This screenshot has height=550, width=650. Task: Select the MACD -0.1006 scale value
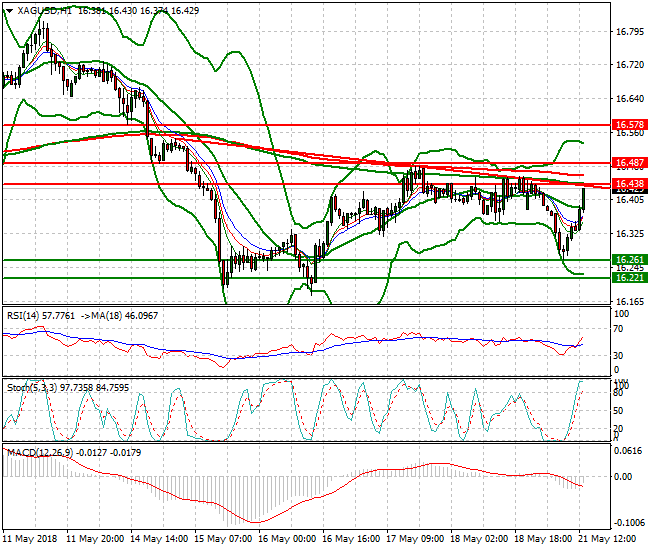click(x=628, y=523)
